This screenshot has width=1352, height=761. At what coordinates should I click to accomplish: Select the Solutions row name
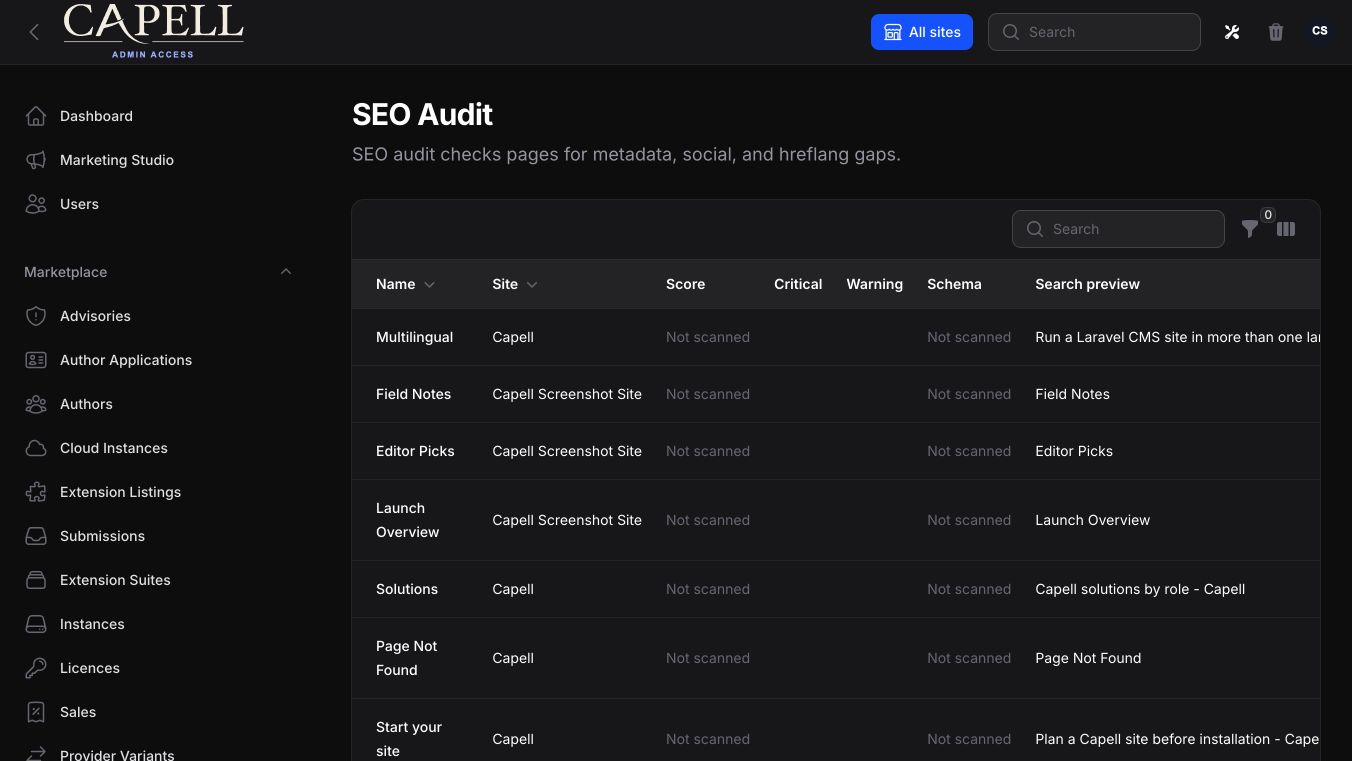click(407, 589)
